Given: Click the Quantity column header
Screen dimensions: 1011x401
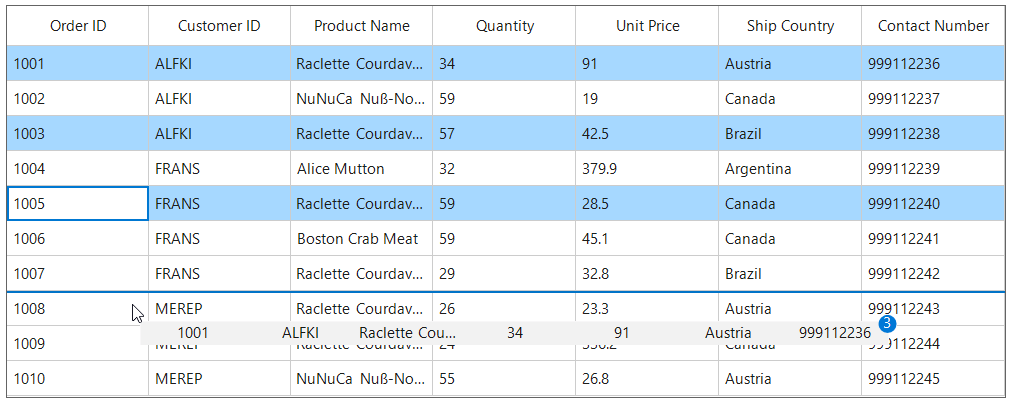Looking at the screenshot, I should pos(504,26).
